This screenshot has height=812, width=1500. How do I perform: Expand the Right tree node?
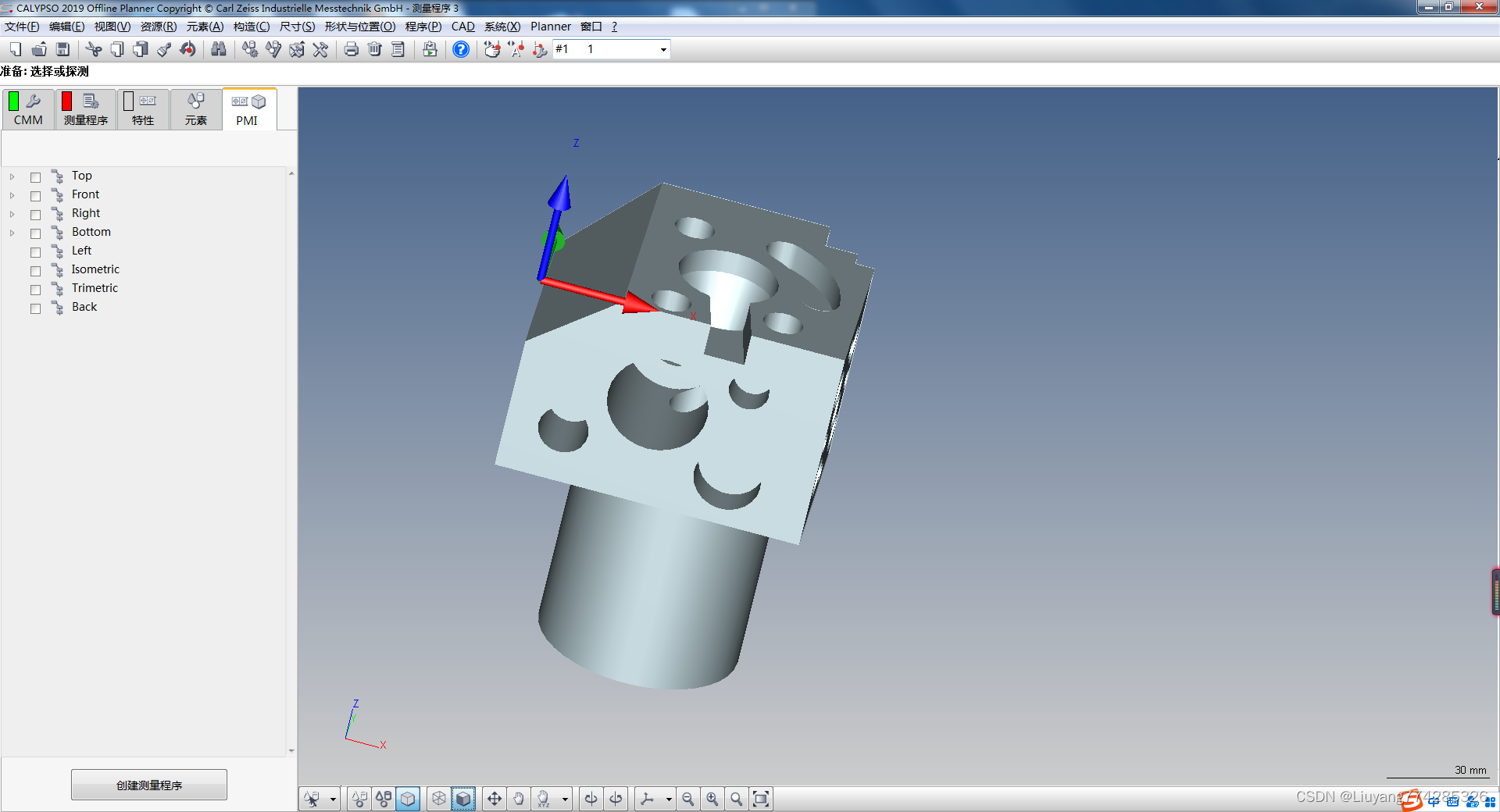12,214
